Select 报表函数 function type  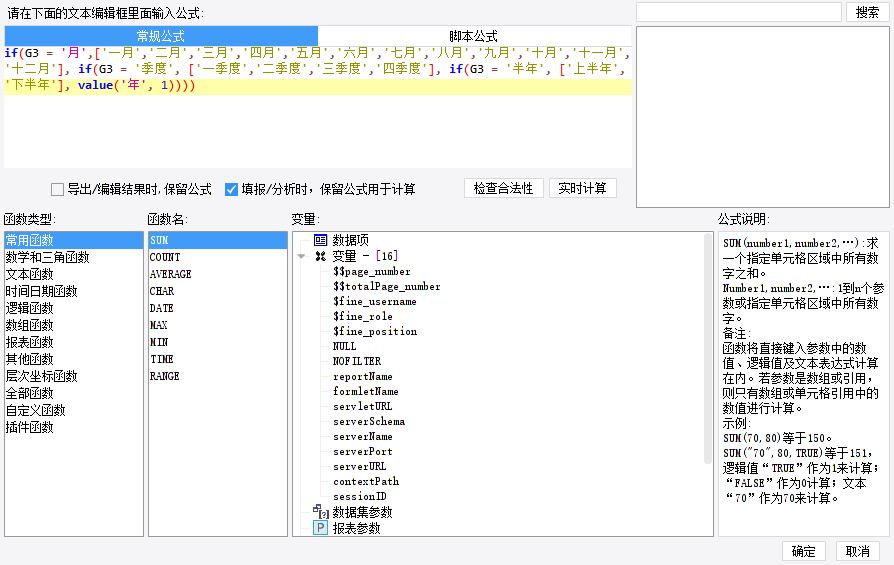tap(74, 342)
